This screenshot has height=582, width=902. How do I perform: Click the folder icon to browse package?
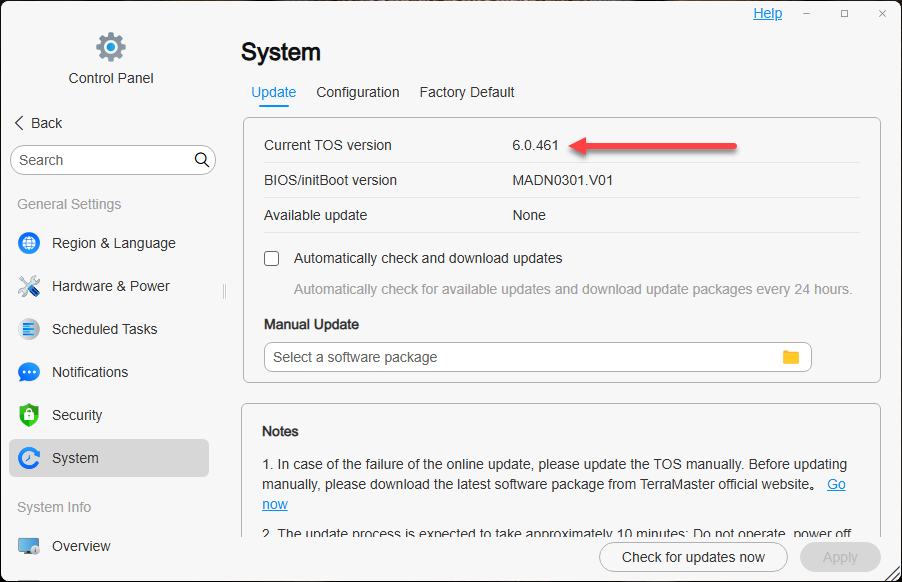click(791, 357)
